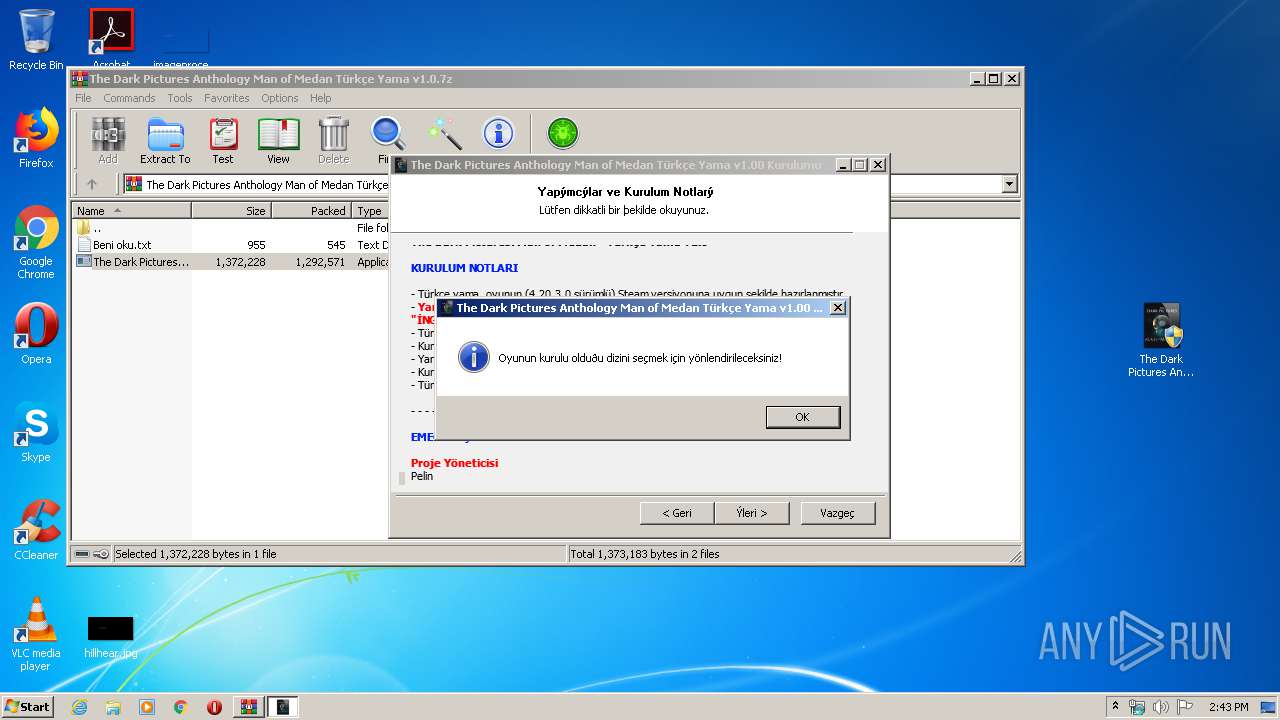Click Extract To toolbar icon

click(165, 140)
